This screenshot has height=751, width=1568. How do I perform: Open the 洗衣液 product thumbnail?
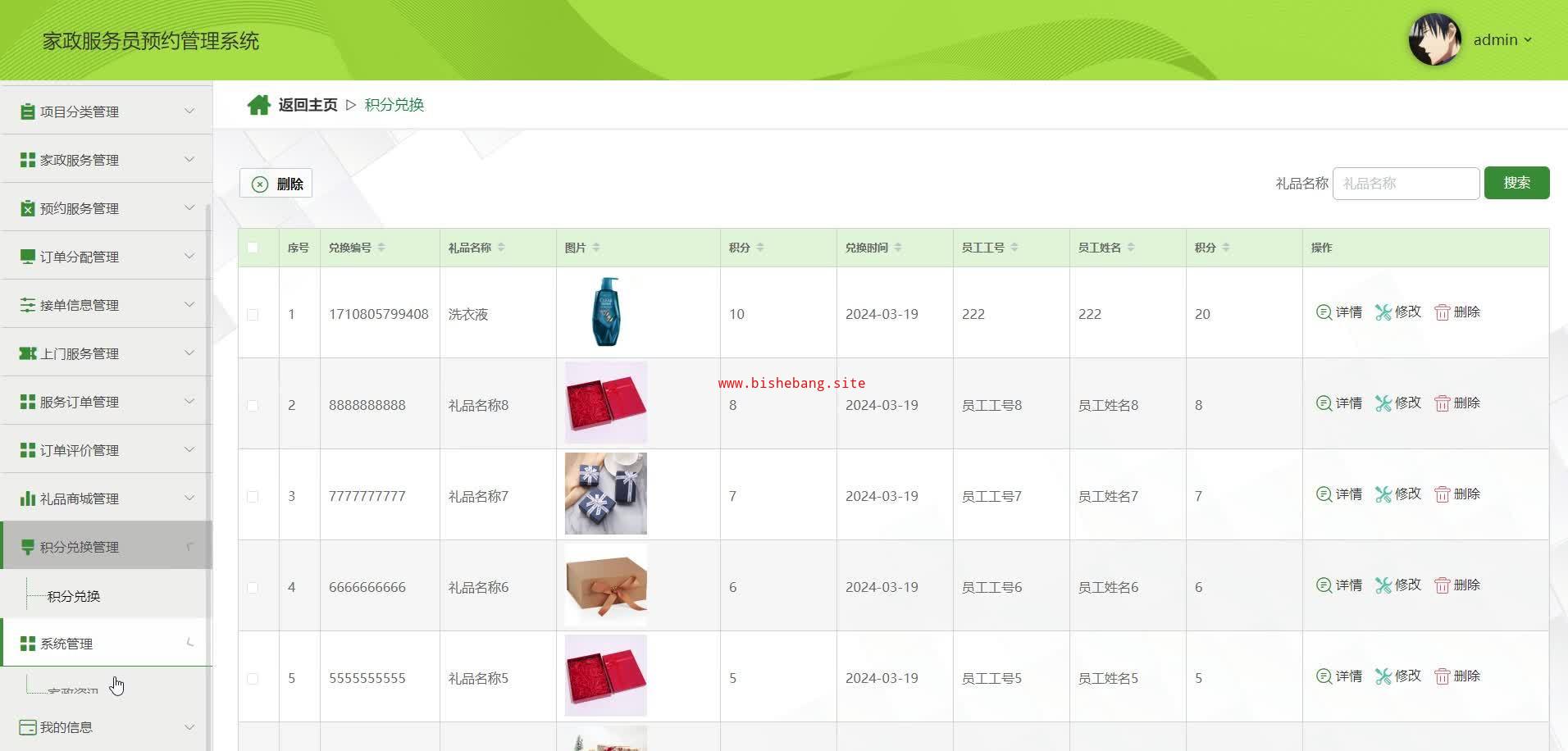606,312
